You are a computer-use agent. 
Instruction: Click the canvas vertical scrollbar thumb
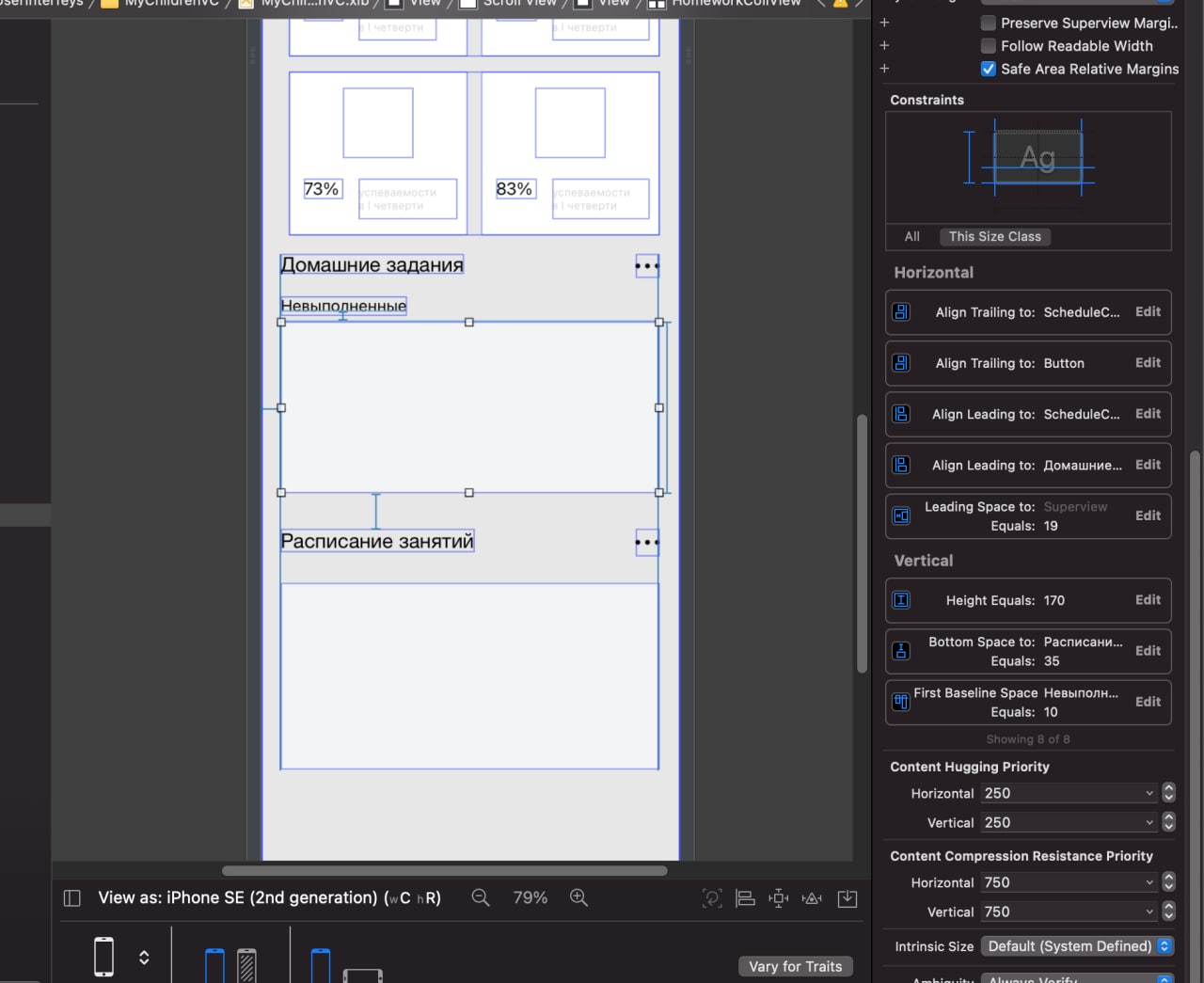[x=862, y=544]
